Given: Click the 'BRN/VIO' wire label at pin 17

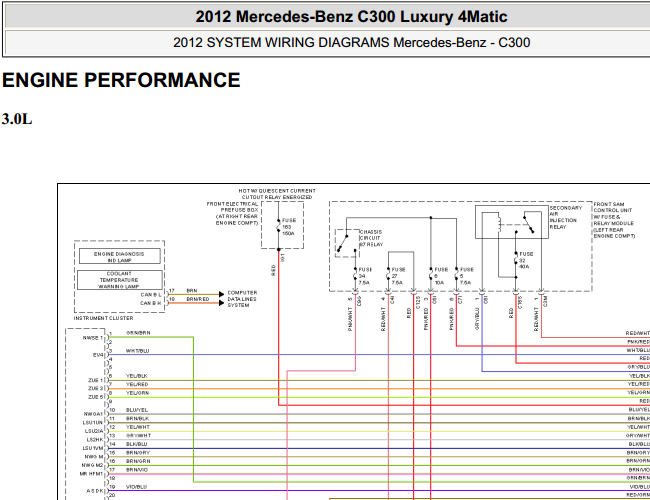Looking at the screenshot, I should point(137,470).
